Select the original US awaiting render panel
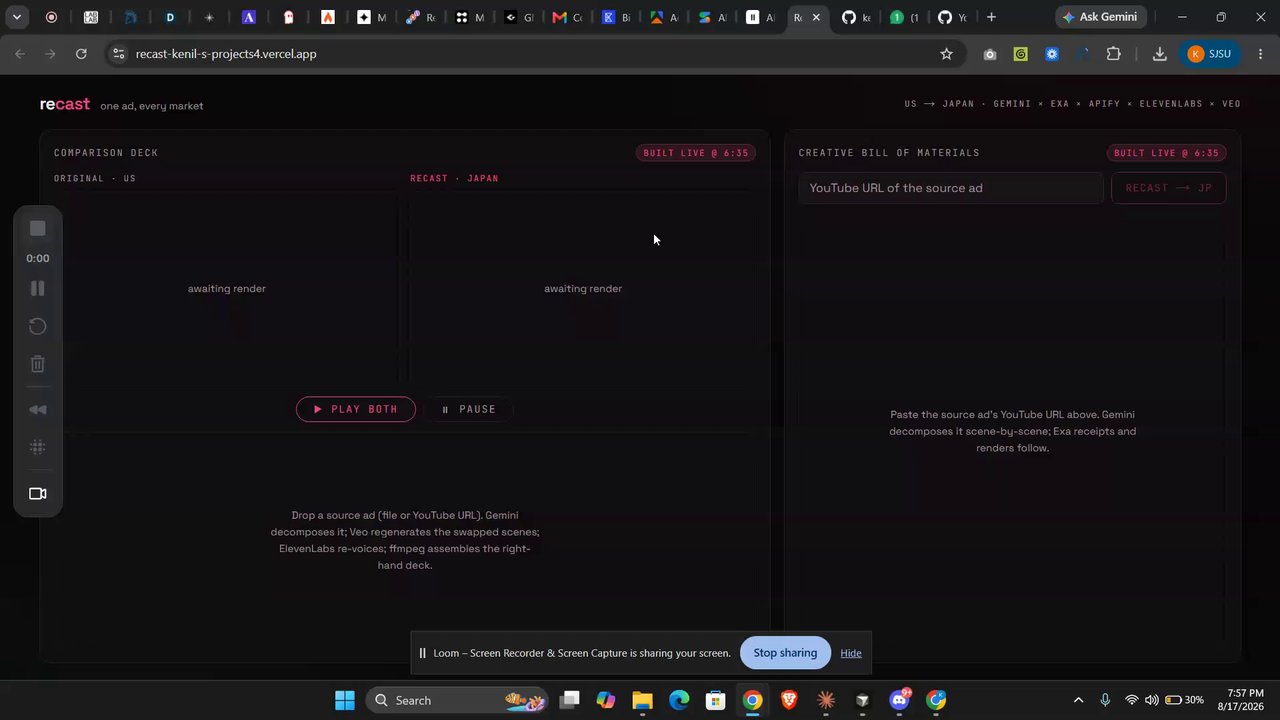 click(x=226, y=288)
